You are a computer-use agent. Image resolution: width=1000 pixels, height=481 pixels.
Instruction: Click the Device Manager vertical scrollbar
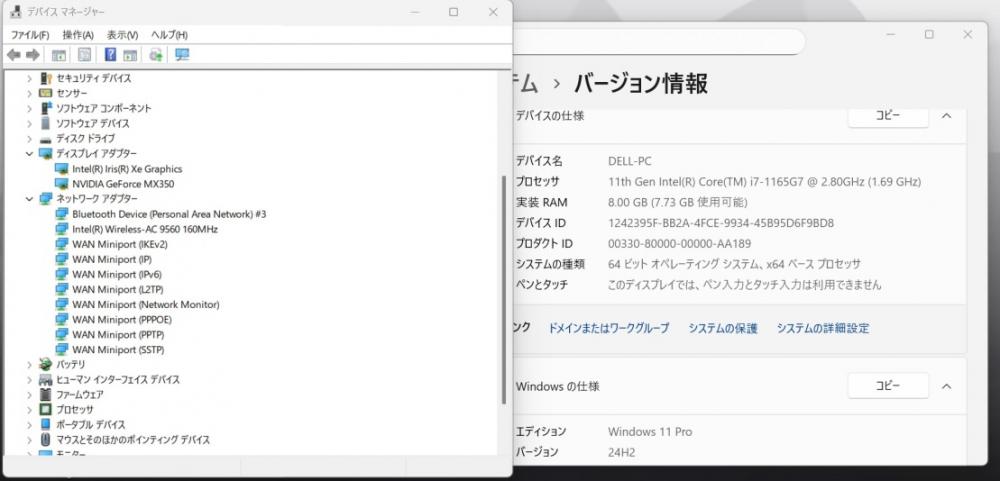coord(504,290)
